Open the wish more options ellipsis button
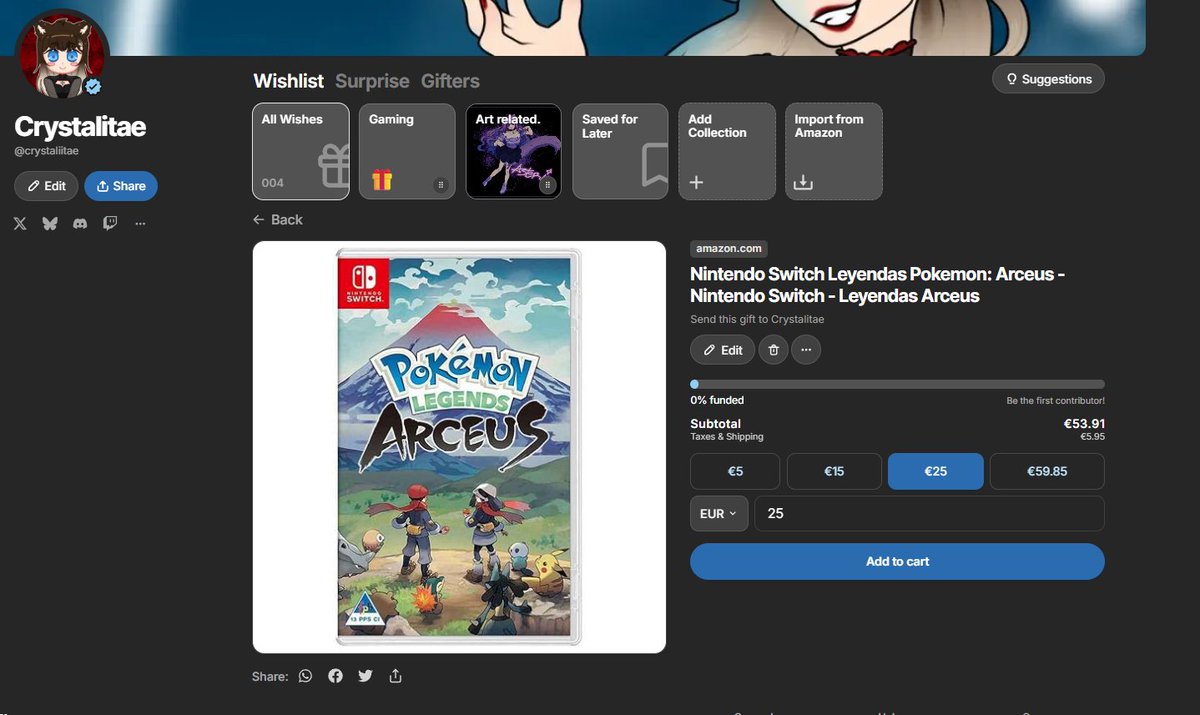Screen dimensions: 1200x715 coord(806,350)
